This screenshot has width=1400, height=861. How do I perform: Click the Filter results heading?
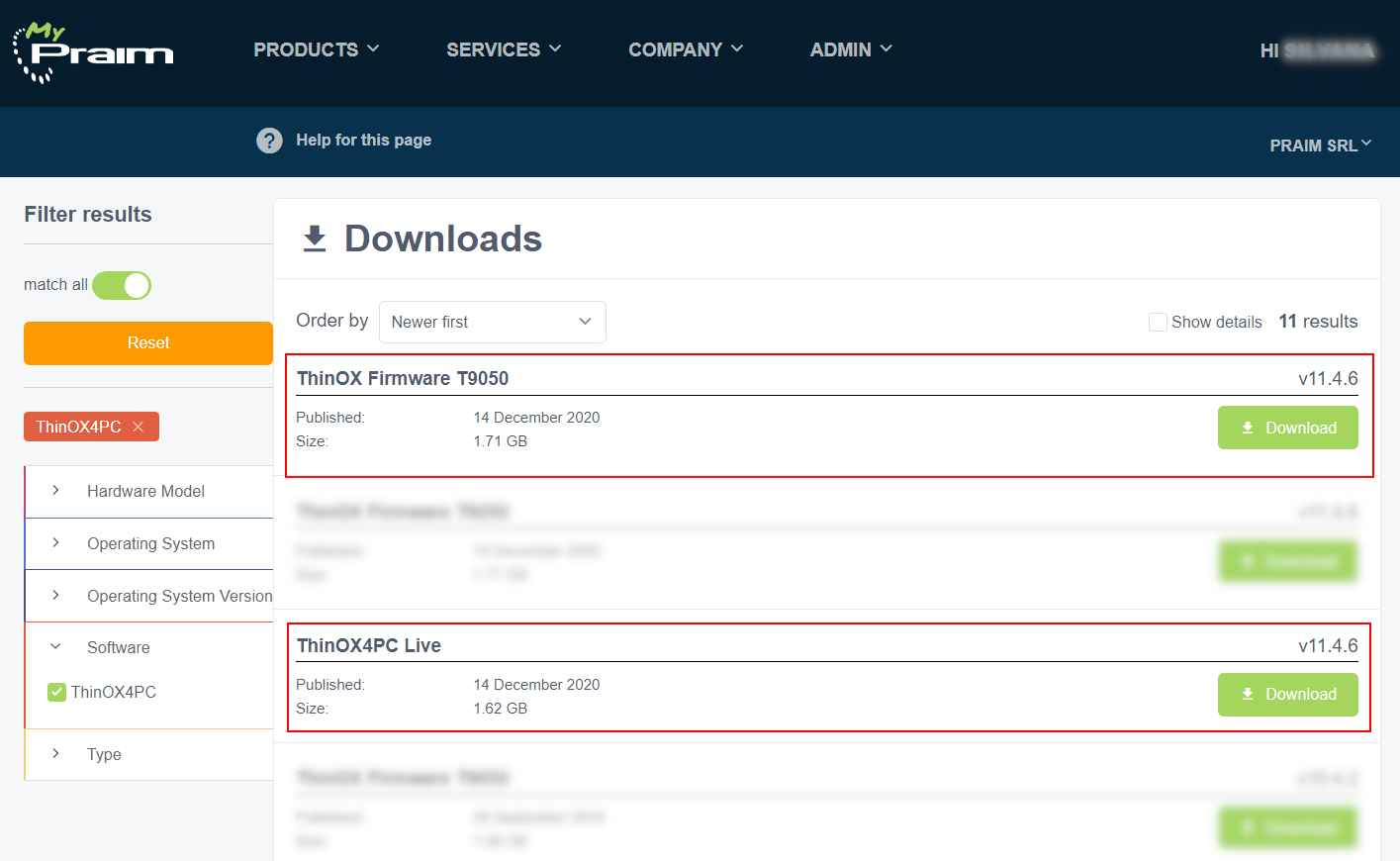pyautogui.click(x=88, y=215)
